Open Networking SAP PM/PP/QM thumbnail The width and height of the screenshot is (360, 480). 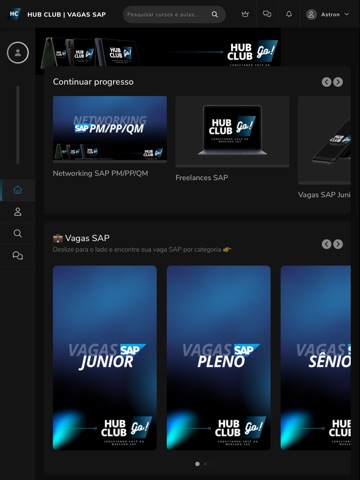pyautogui.click(x=110, y=128)
